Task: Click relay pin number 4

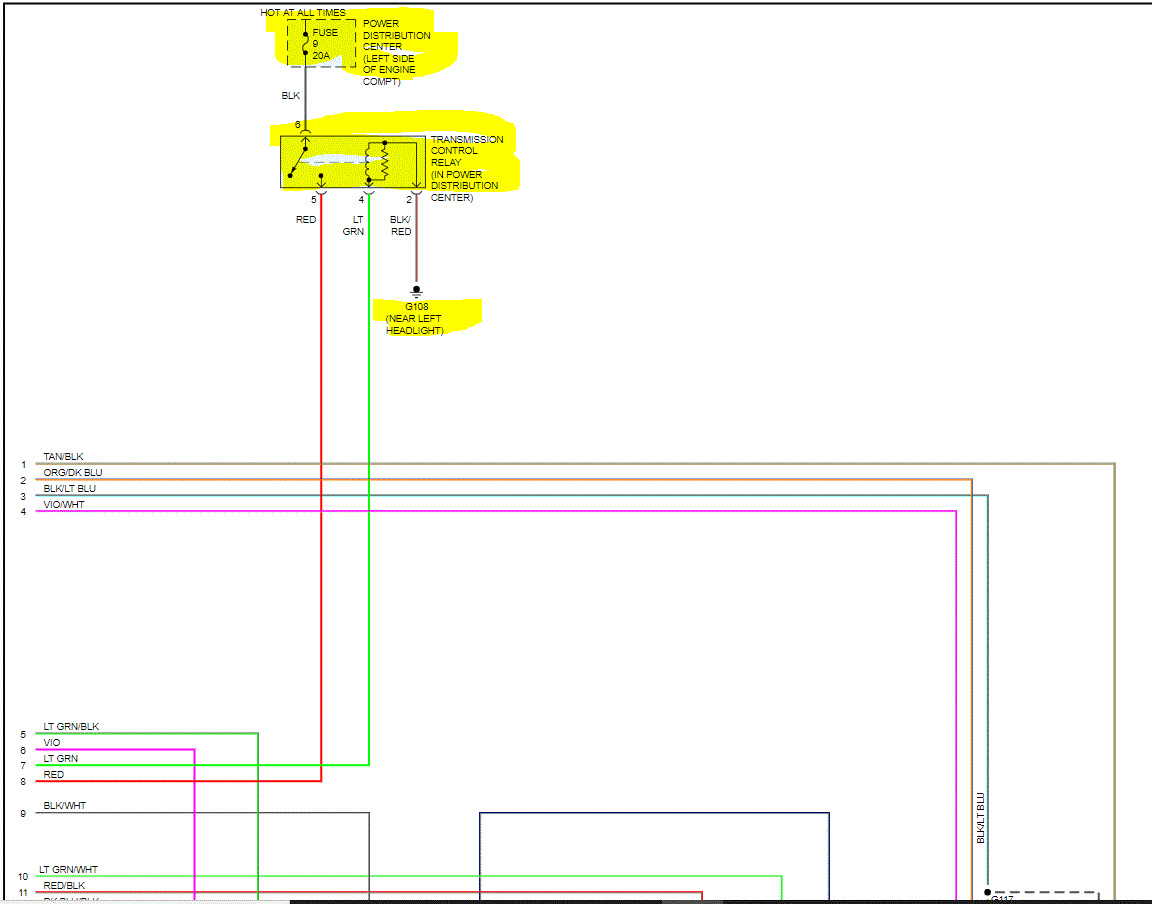Action: 361,199
